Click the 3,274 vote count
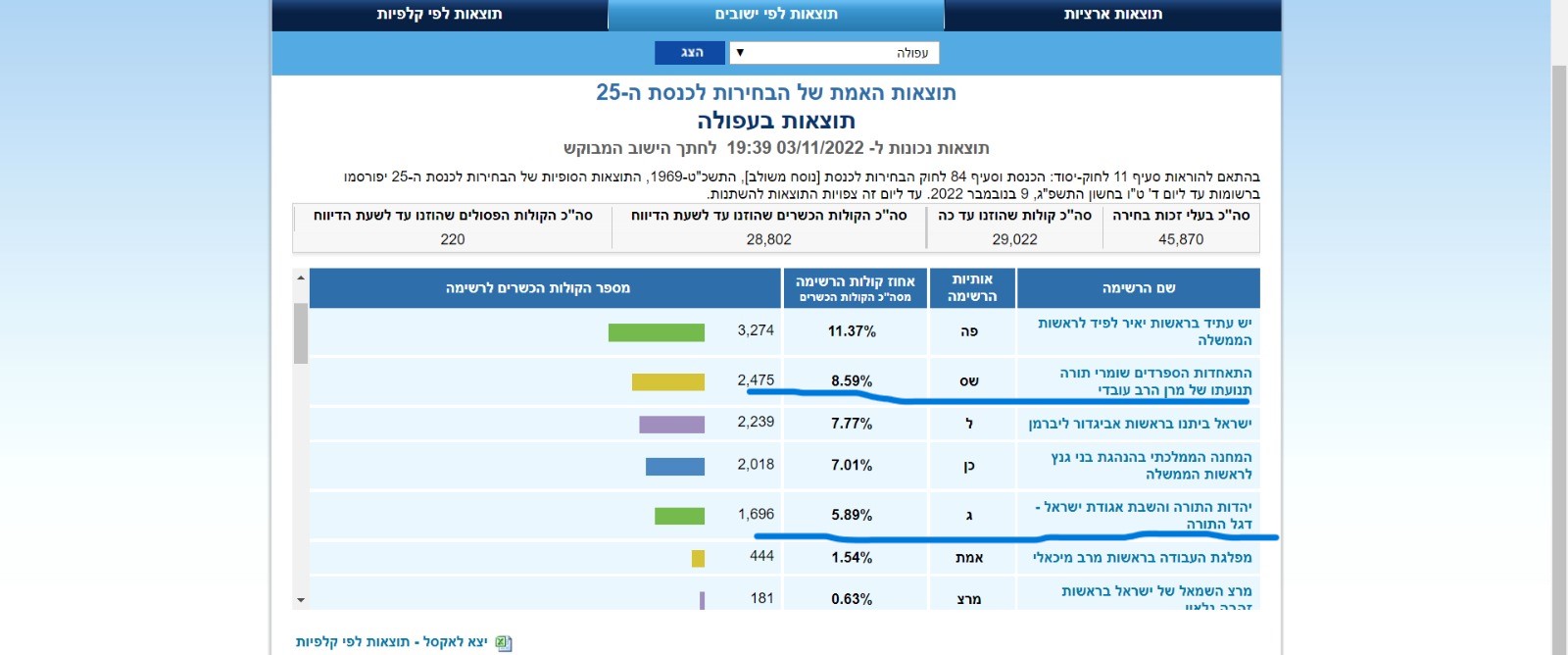 756,330
